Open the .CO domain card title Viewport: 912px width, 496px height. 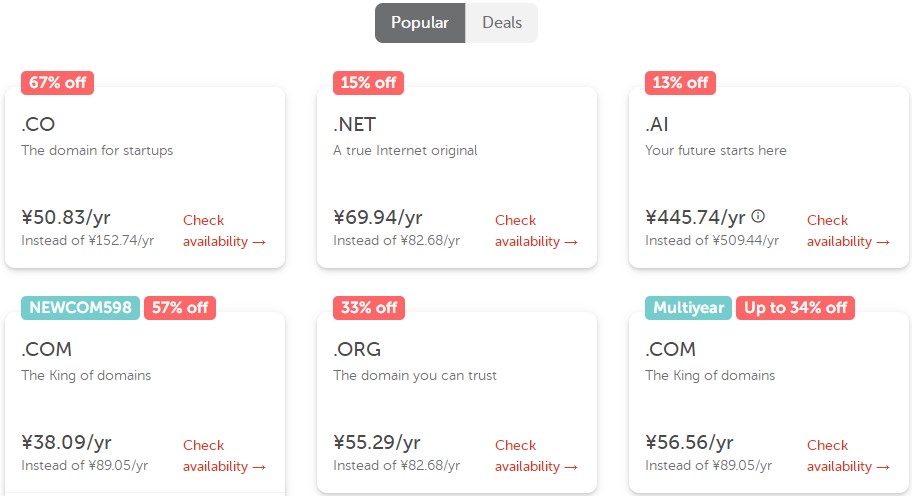(38, 125)
